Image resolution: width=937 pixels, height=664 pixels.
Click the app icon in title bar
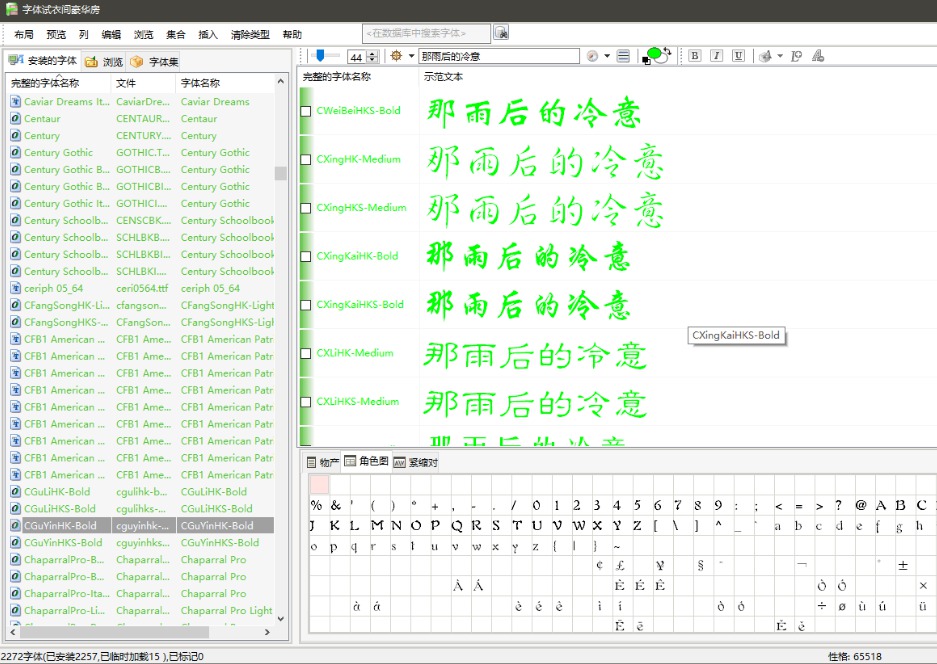tap(11, 9)
